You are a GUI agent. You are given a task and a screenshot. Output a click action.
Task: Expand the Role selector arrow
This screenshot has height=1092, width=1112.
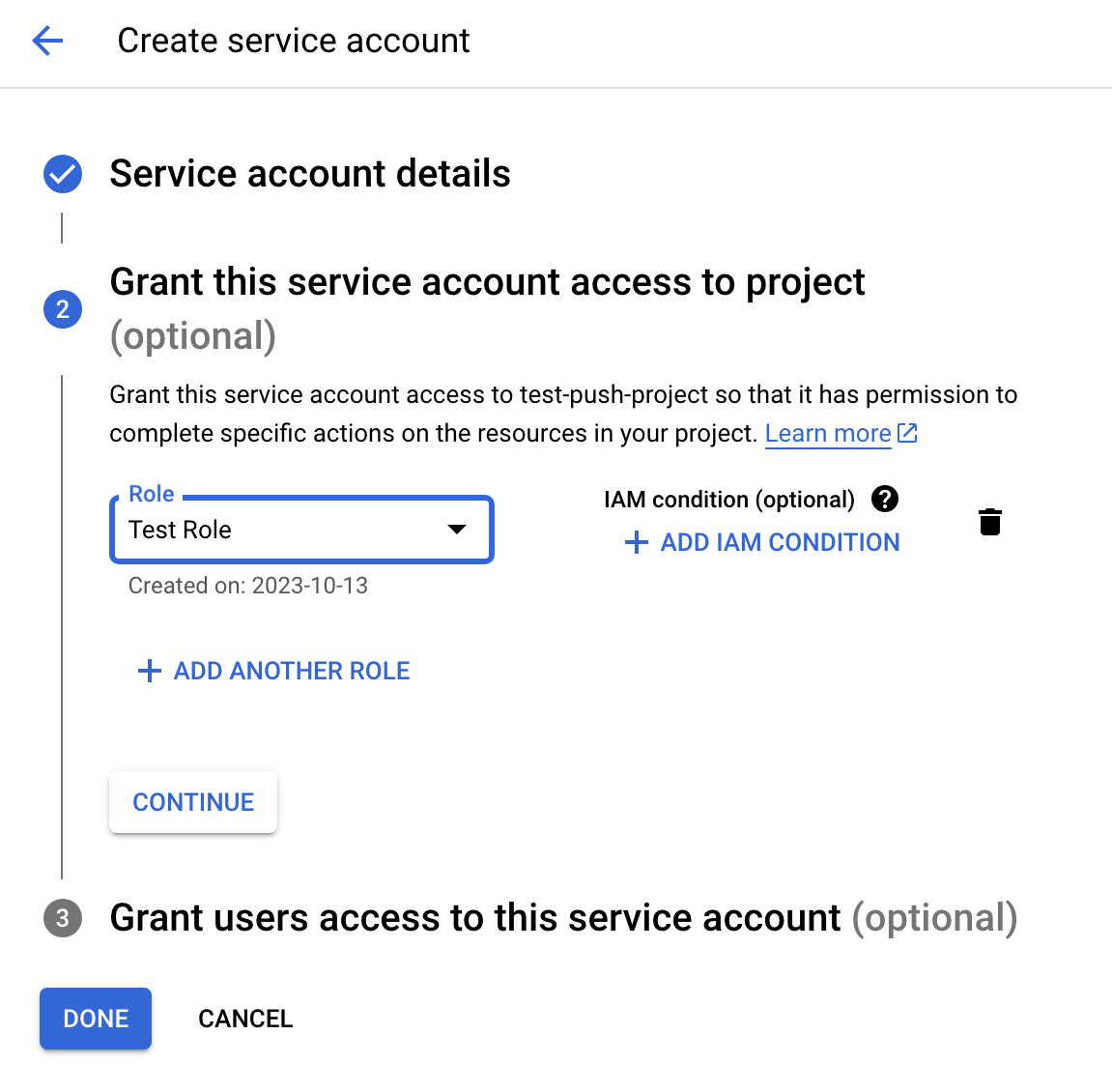point(455,530)
